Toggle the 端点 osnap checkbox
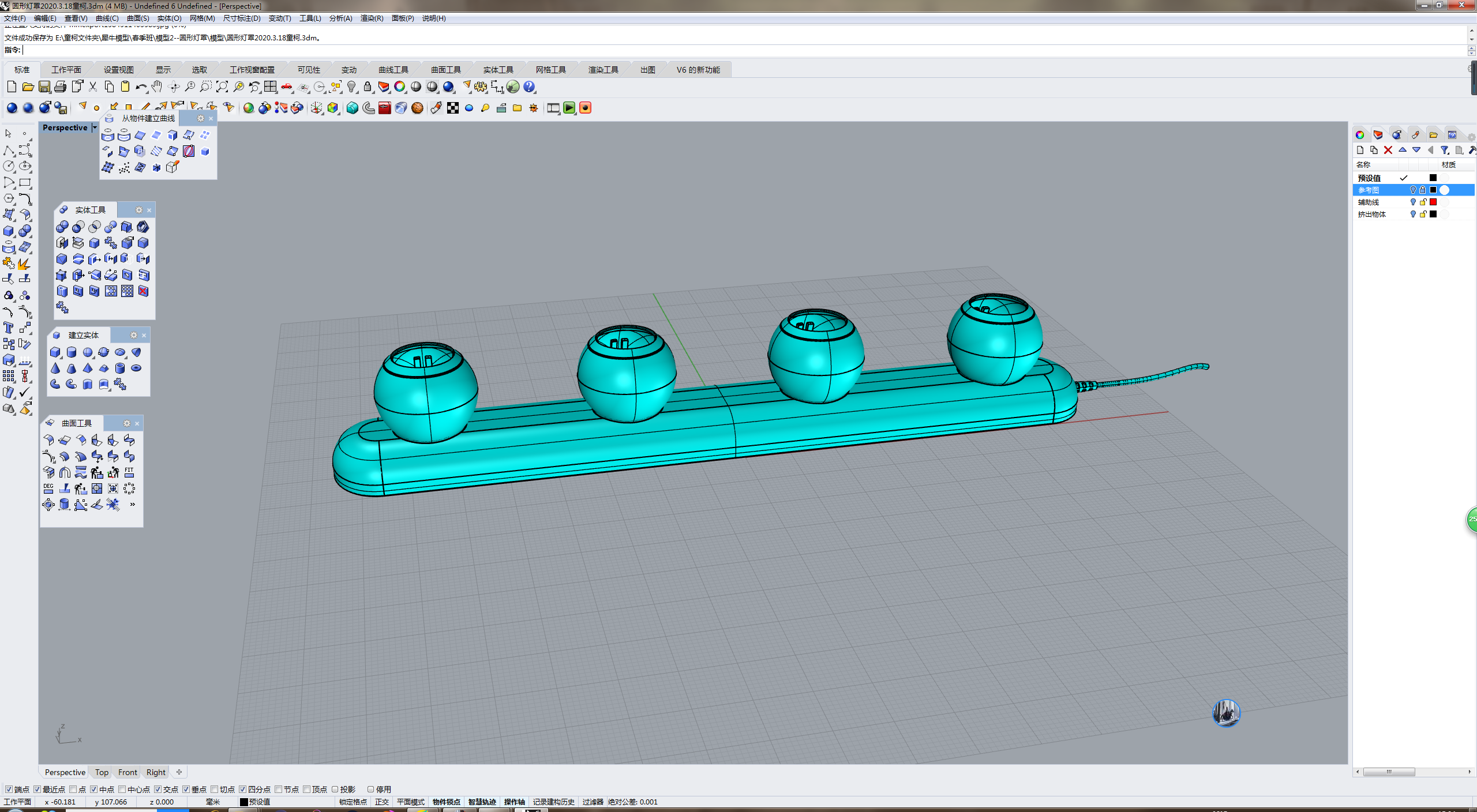 click(9, 790)
